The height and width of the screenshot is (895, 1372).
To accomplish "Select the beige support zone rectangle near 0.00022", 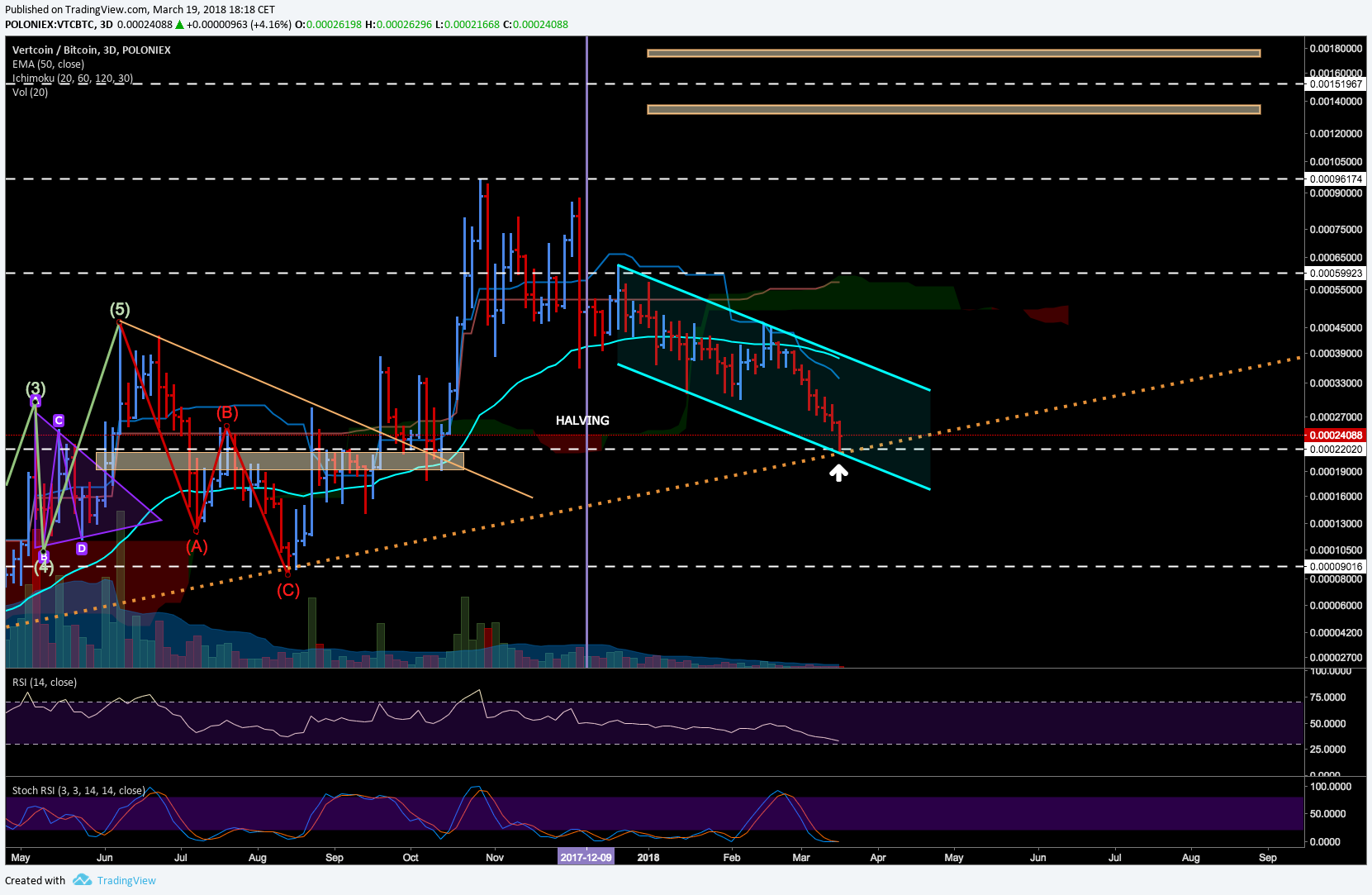I will (280, 460).
